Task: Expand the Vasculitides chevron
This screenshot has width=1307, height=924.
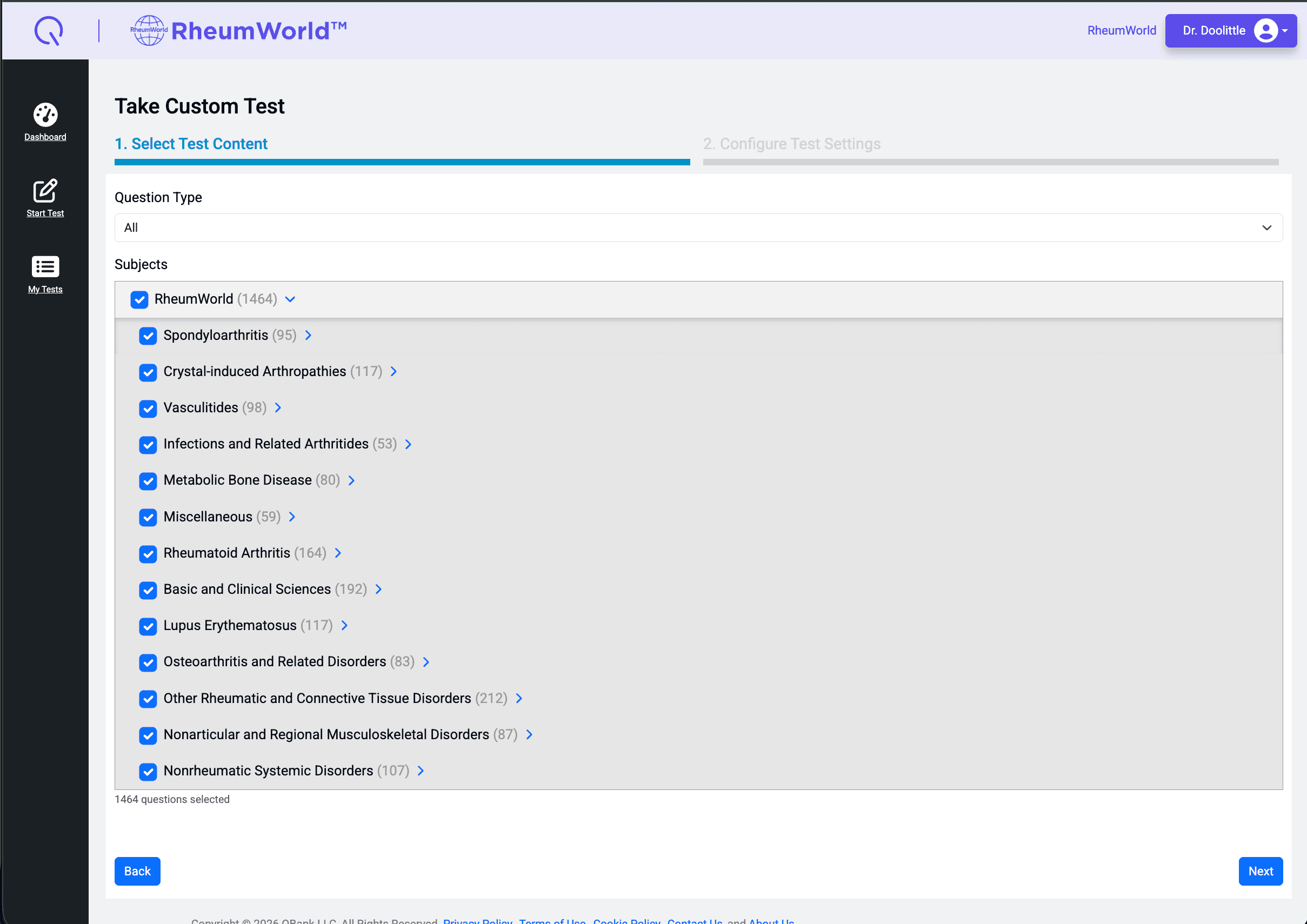Action: coord(278,407)
